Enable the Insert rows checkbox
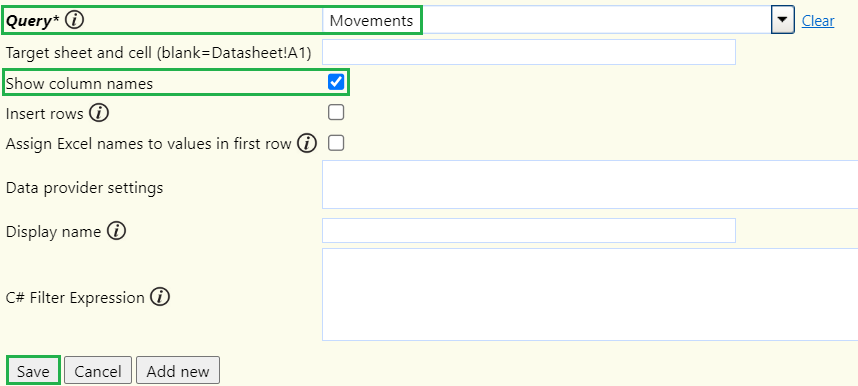The height and width of the screenshot is (386, 858). pos(335,113)
